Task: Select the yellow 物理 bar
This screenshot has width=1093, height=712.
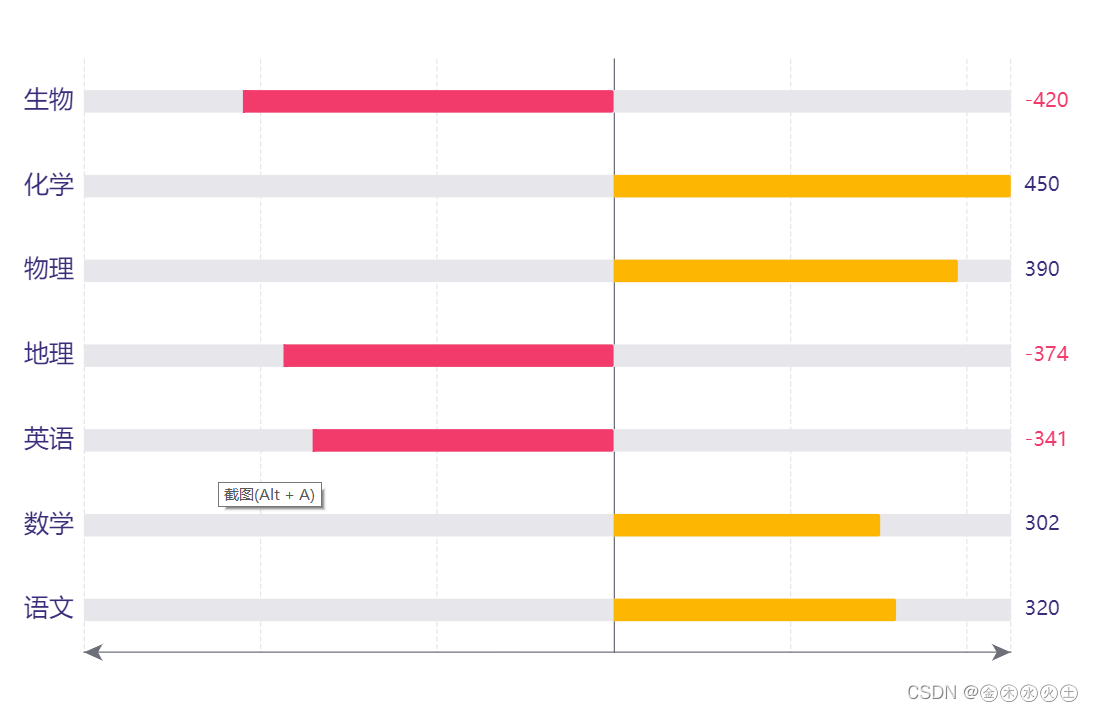Action: pos(786,271)
